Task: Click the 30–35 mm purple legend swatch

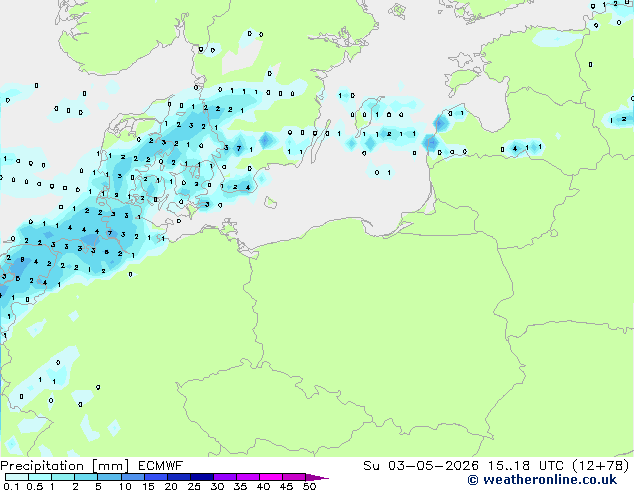Action: 224,477
